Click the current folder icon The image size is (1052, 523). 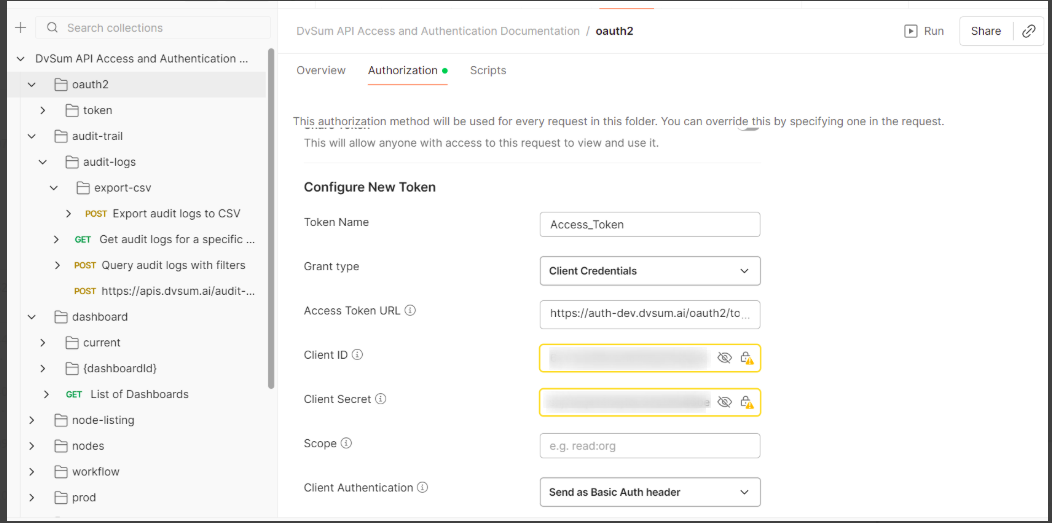[72, 343]
